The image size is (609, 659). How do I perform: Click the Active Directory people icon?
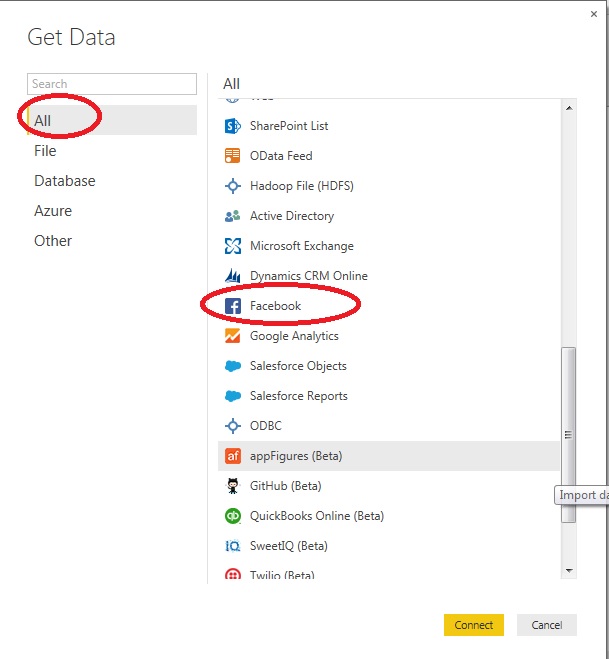coord(233,216)
